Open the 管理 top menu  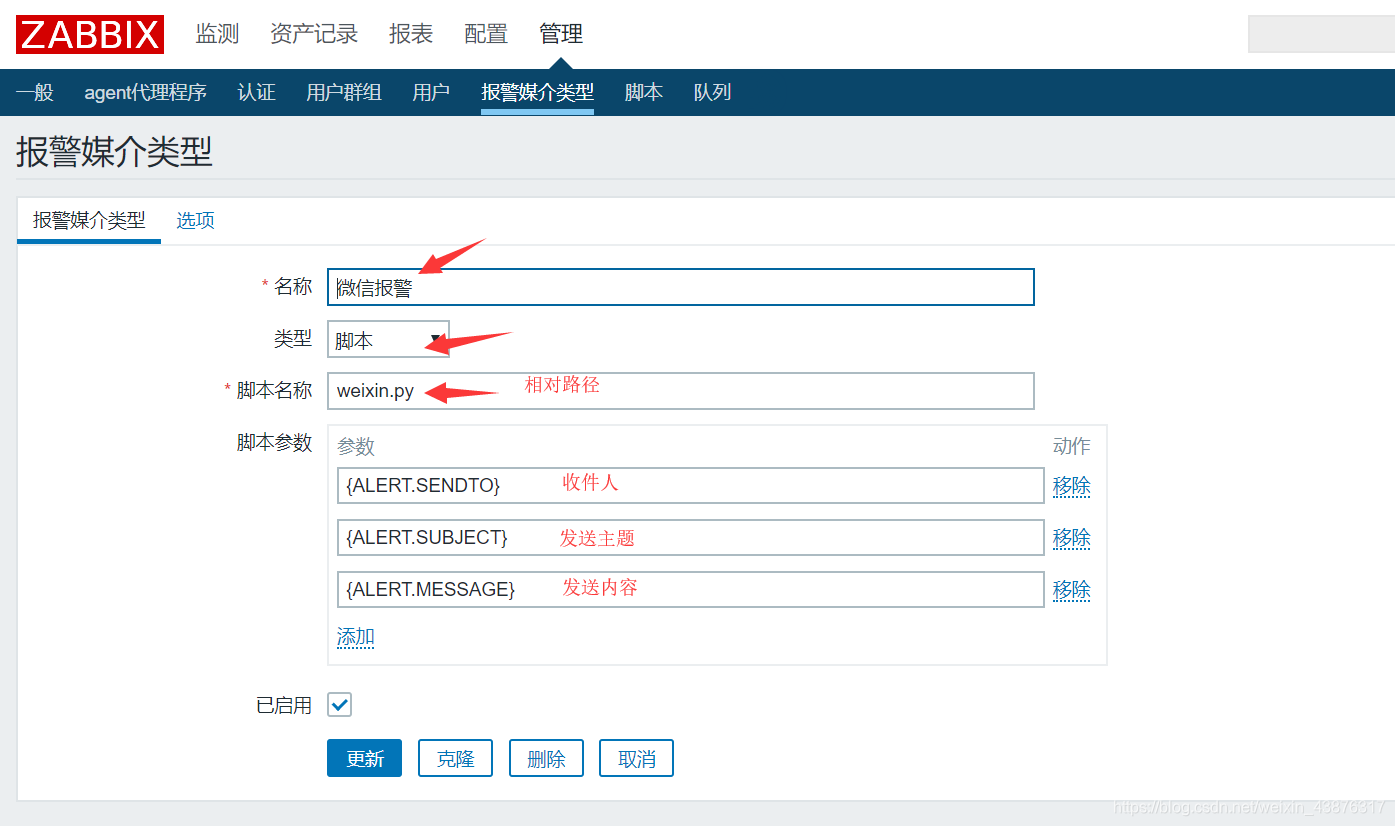tap(561, 34)
